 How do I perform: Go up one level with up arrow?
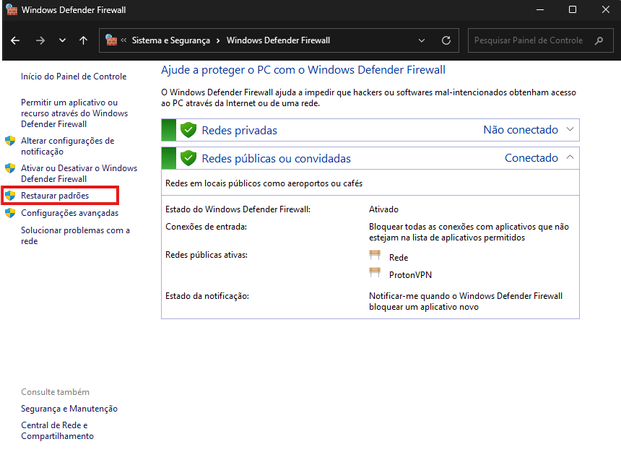pyautogui.click(x=83, y=40)
